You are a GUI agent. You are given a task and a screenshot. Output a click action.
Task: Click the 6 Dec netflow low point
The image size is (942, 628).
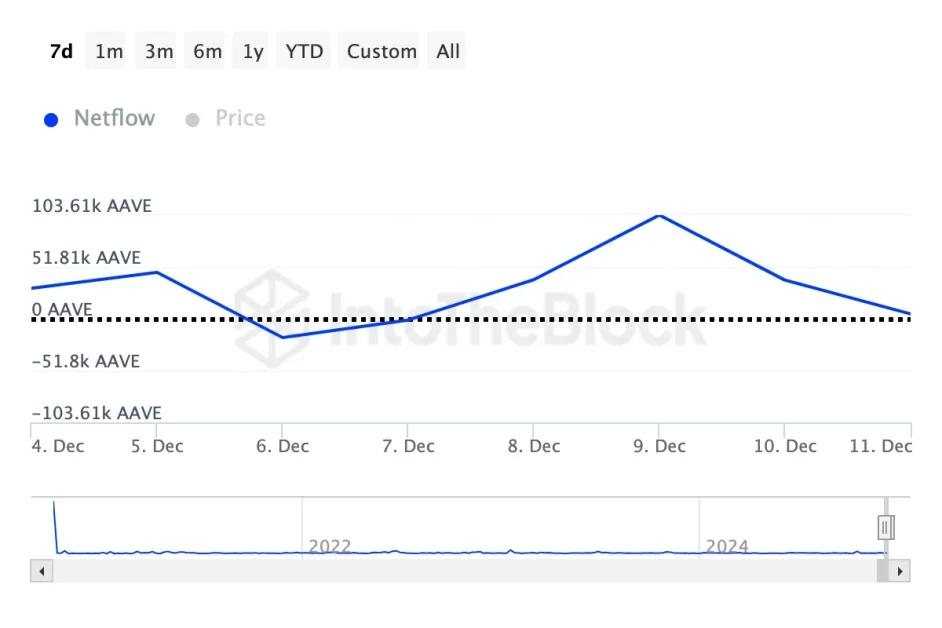(283, 337)
